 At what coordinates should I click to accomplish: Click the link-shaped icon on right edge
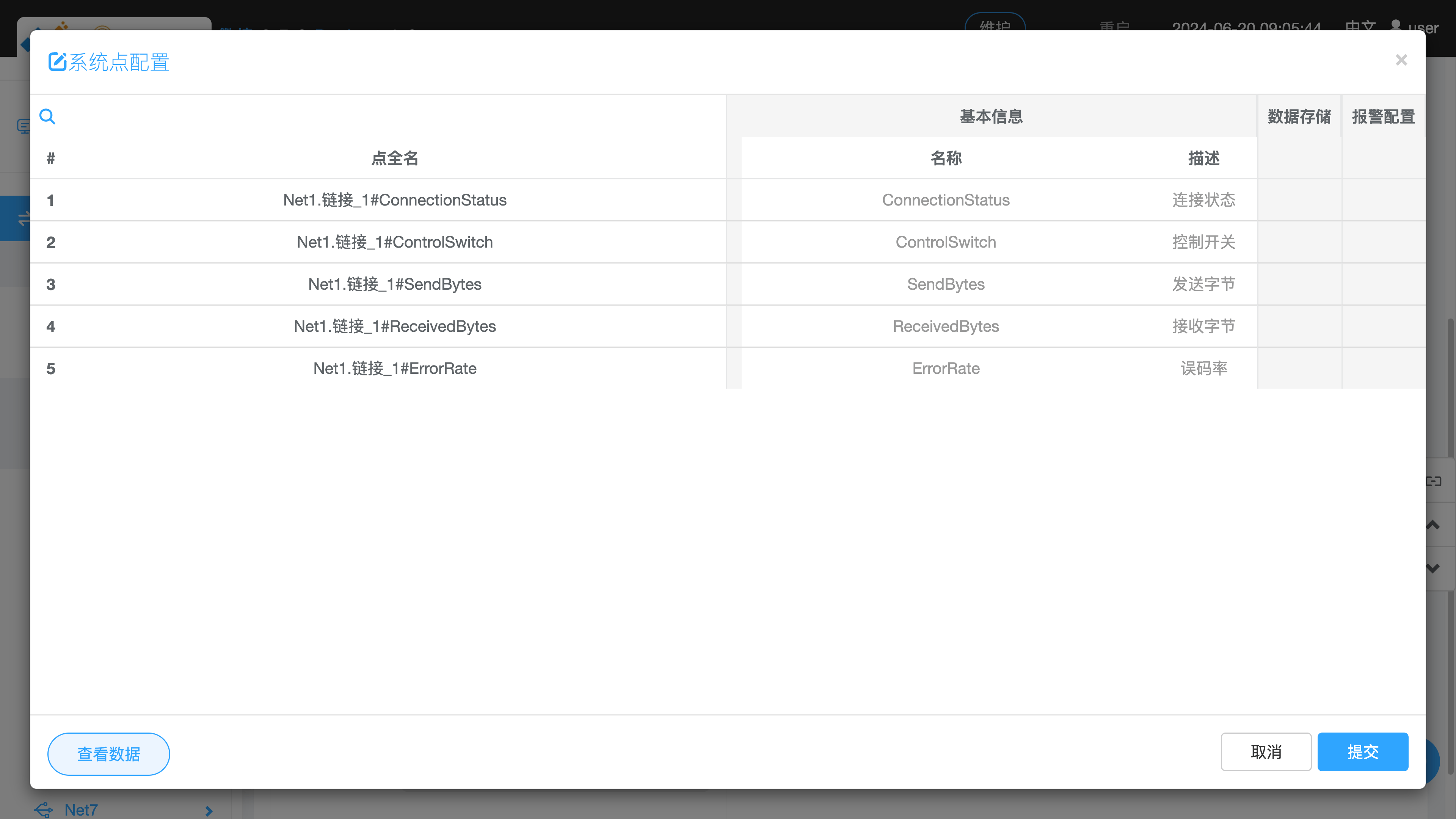(1434, 481)
